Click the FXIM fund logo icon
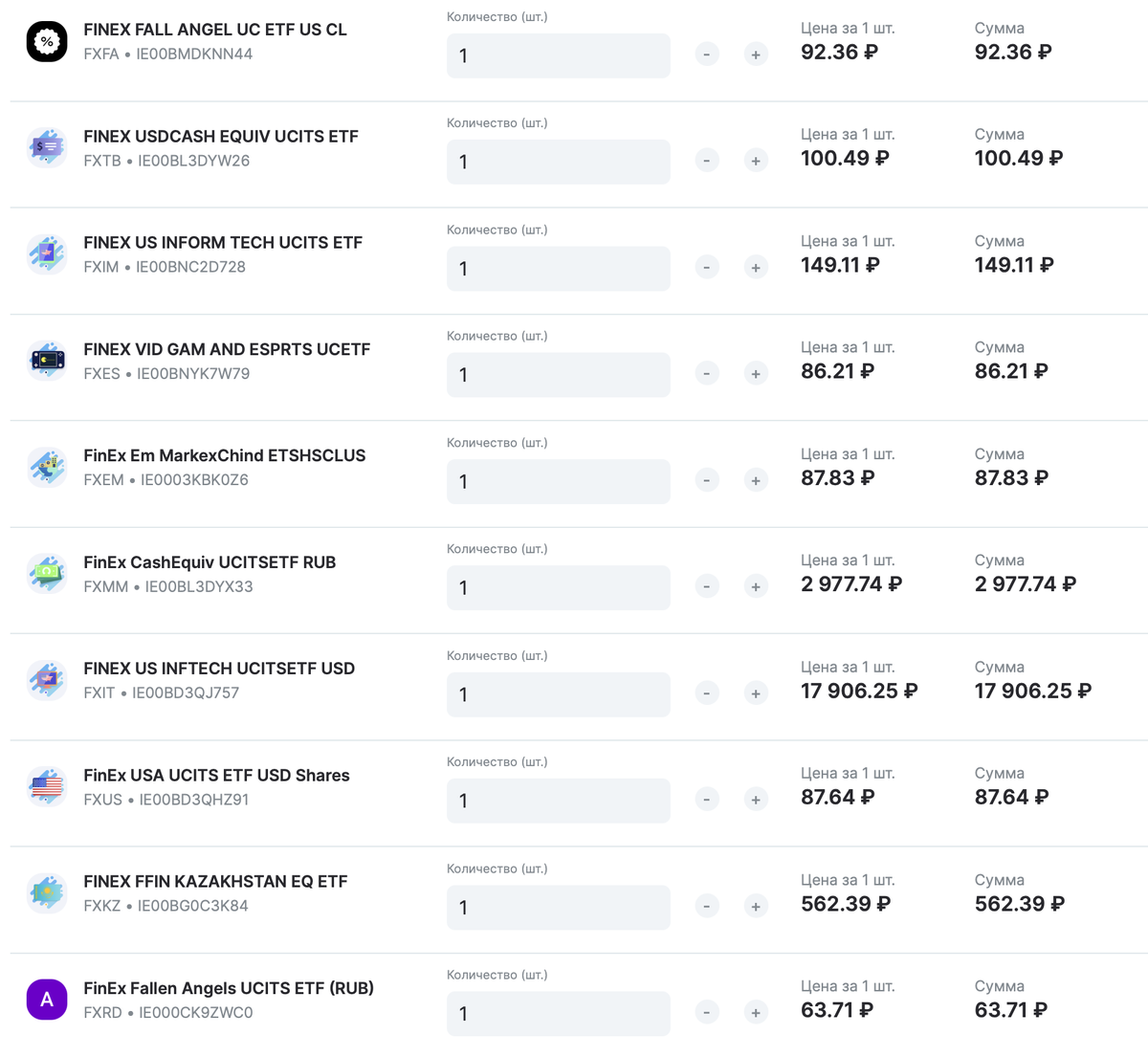This screenshot has width=1148, height=1056. 46,254
